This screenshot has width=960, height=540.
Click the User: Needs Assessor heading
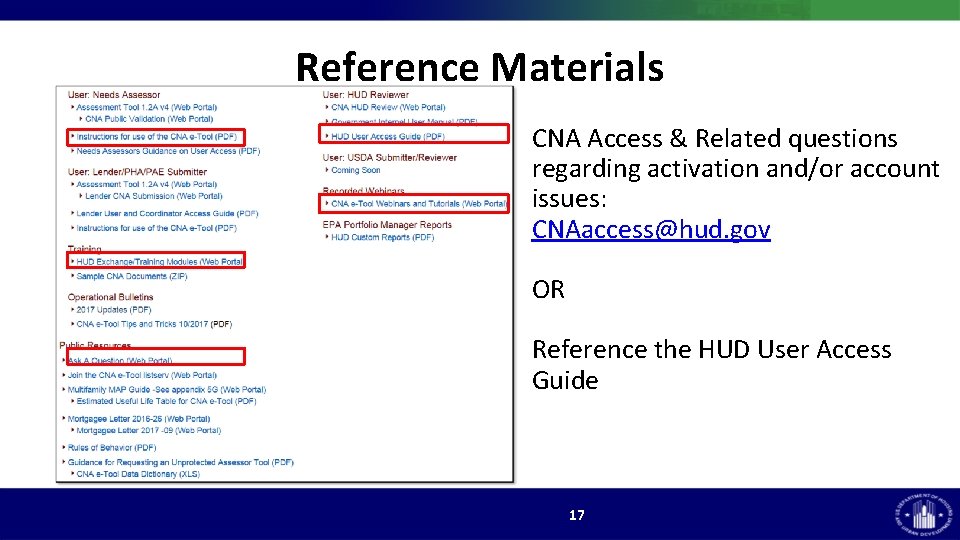tap(114, 95)
